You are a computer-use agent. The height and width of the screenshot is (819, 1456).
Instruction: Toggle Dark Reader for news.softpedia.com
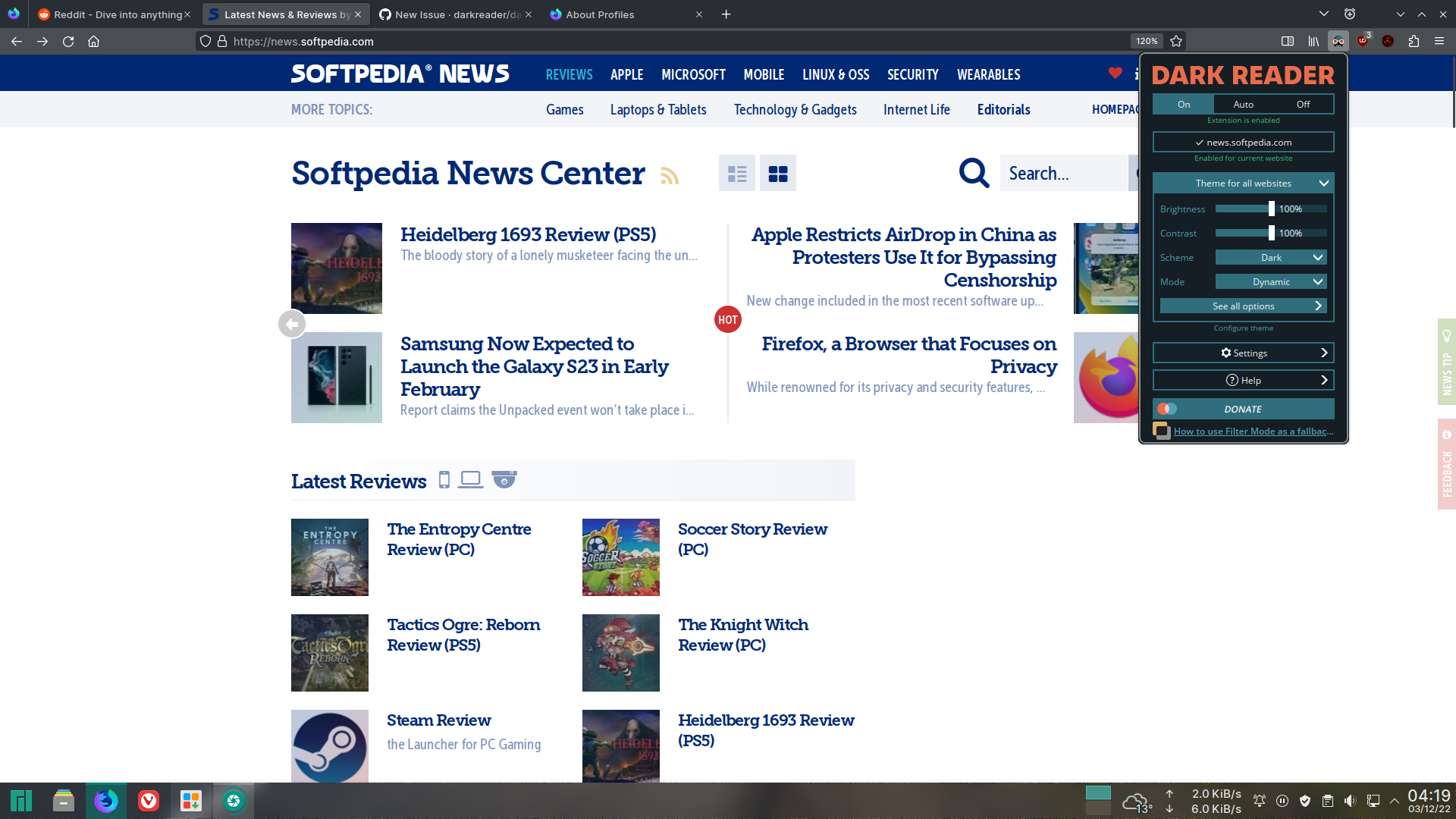[x=1243, y=142]
